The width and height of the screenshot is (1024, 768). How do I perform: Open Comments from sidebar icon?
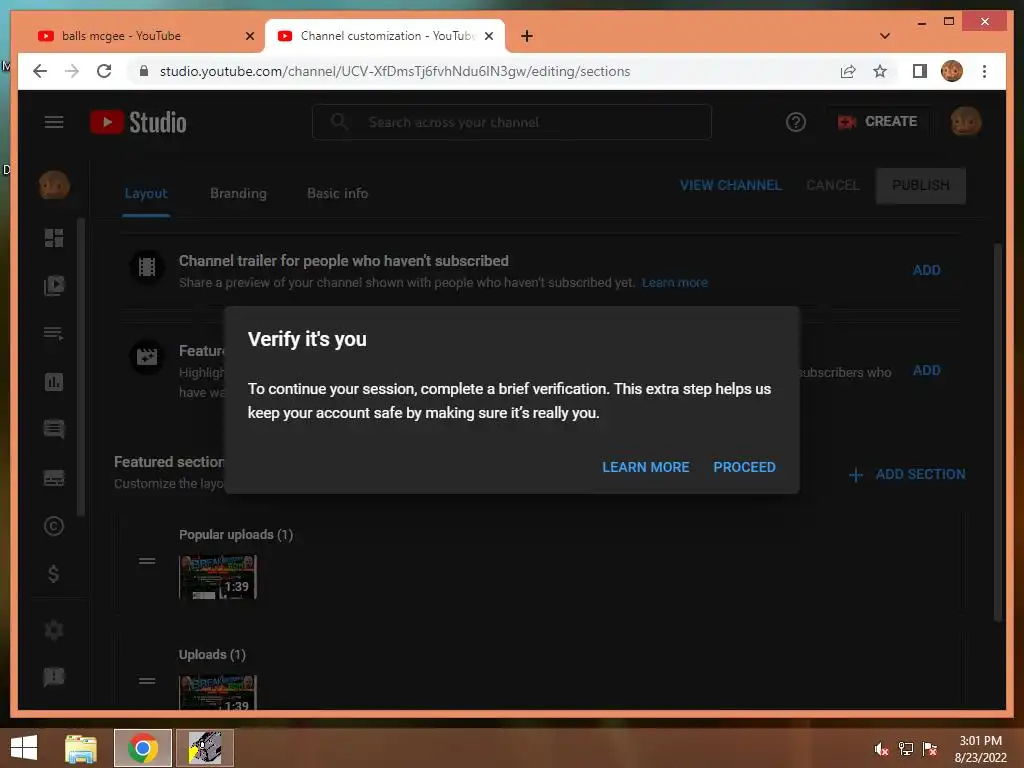54,429
